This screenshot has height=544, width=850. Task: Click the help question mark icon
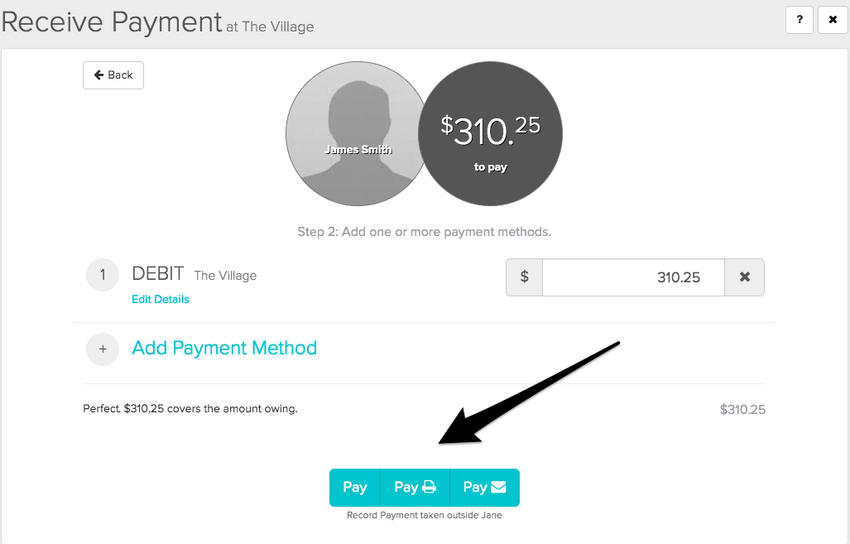pos(799,20)
